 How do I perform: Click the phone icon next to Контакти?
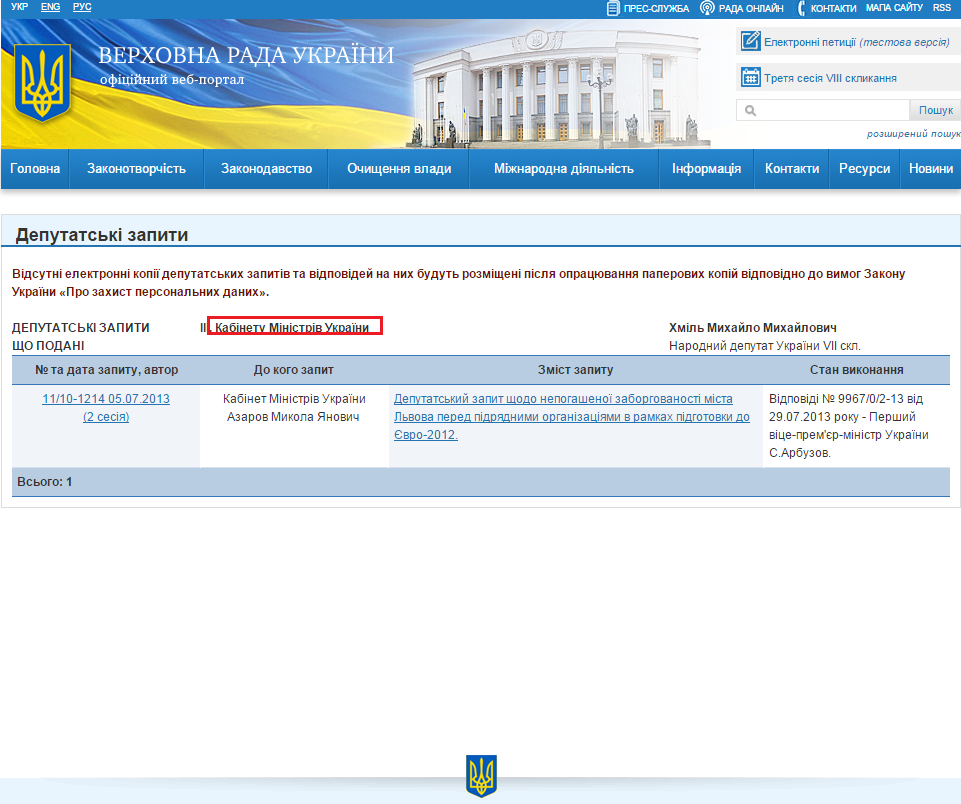799,8
